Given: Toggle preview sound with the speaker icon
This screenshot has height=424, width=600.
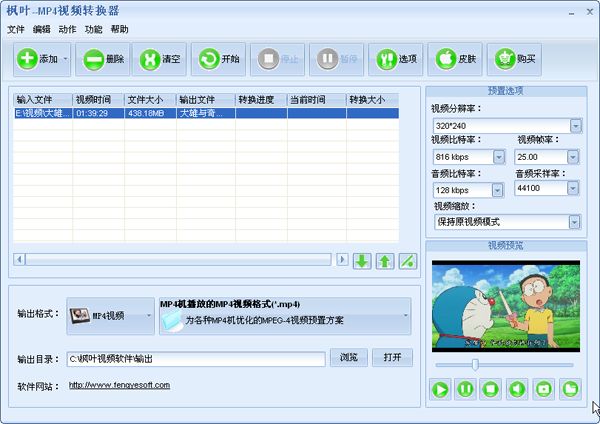Looking at the screenshot, I should (x=517, y=390).
